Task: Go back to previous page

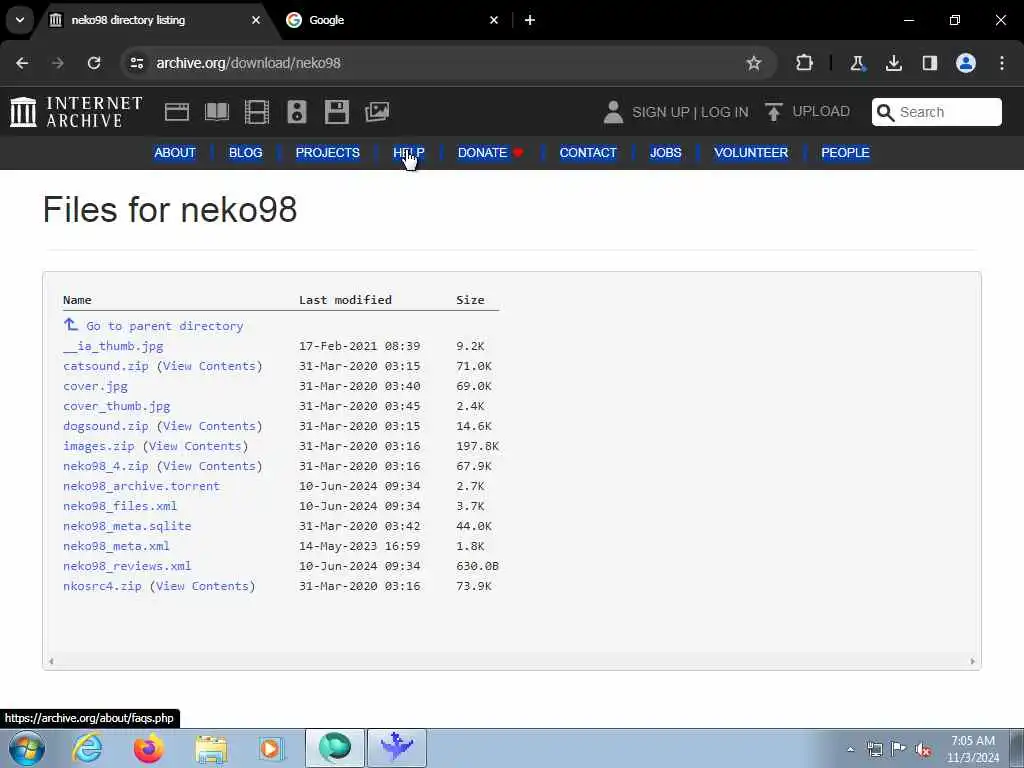Action: (22, 63)
